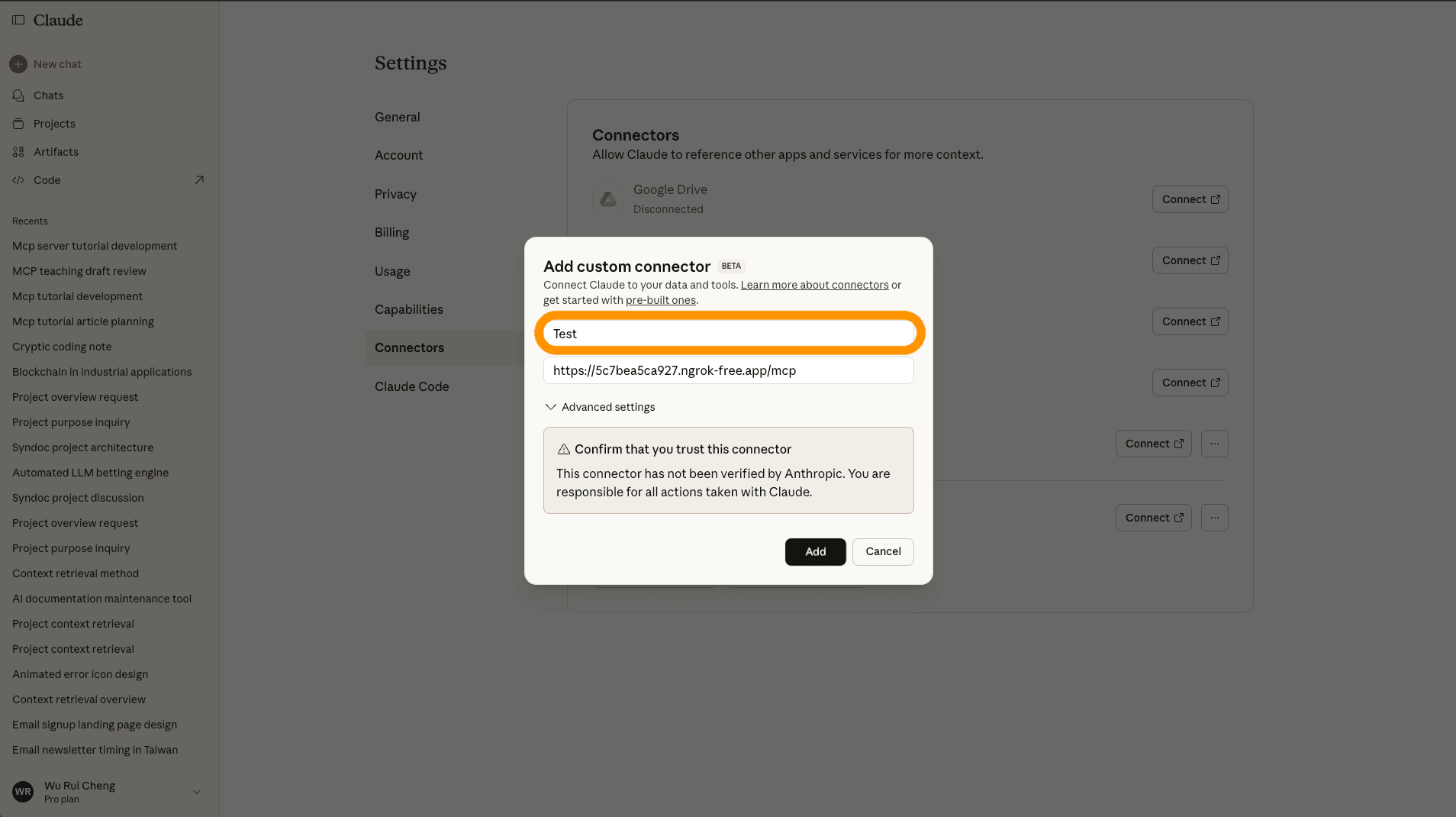This screenshot has height=817, width=1456.
Task: Go to the Claude Code settings tab
Action: tap(411, 386)
